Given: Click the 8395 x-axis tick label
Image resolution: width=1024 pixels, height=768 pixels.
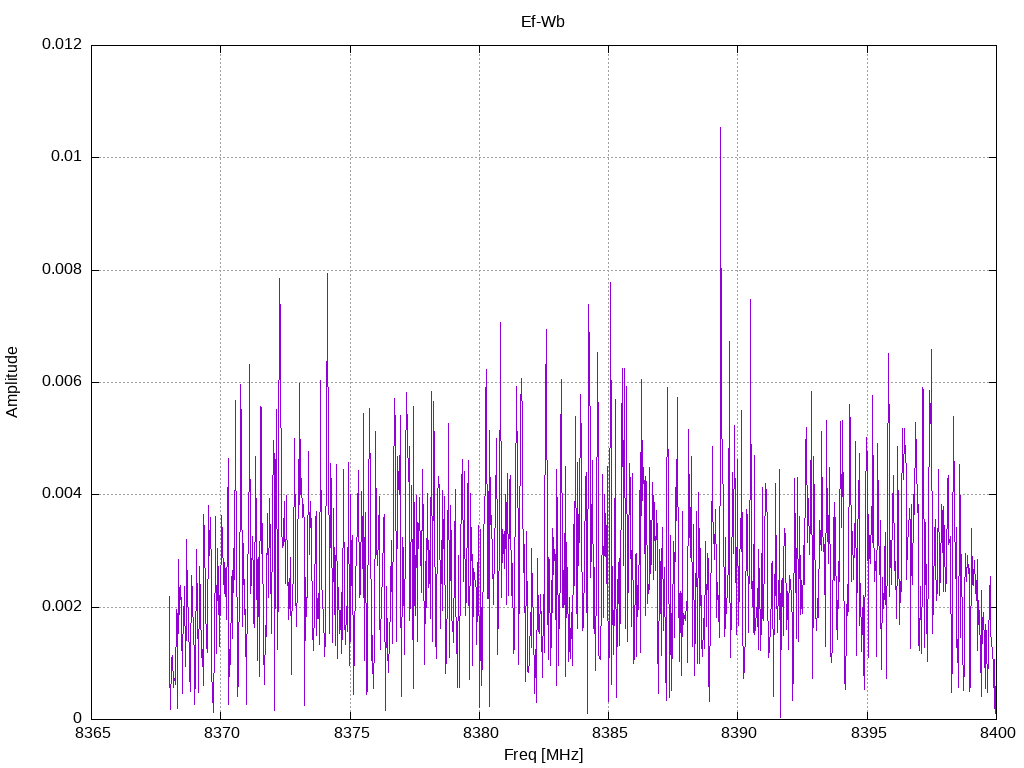Looking at the screenshot, I should point(867,733).
